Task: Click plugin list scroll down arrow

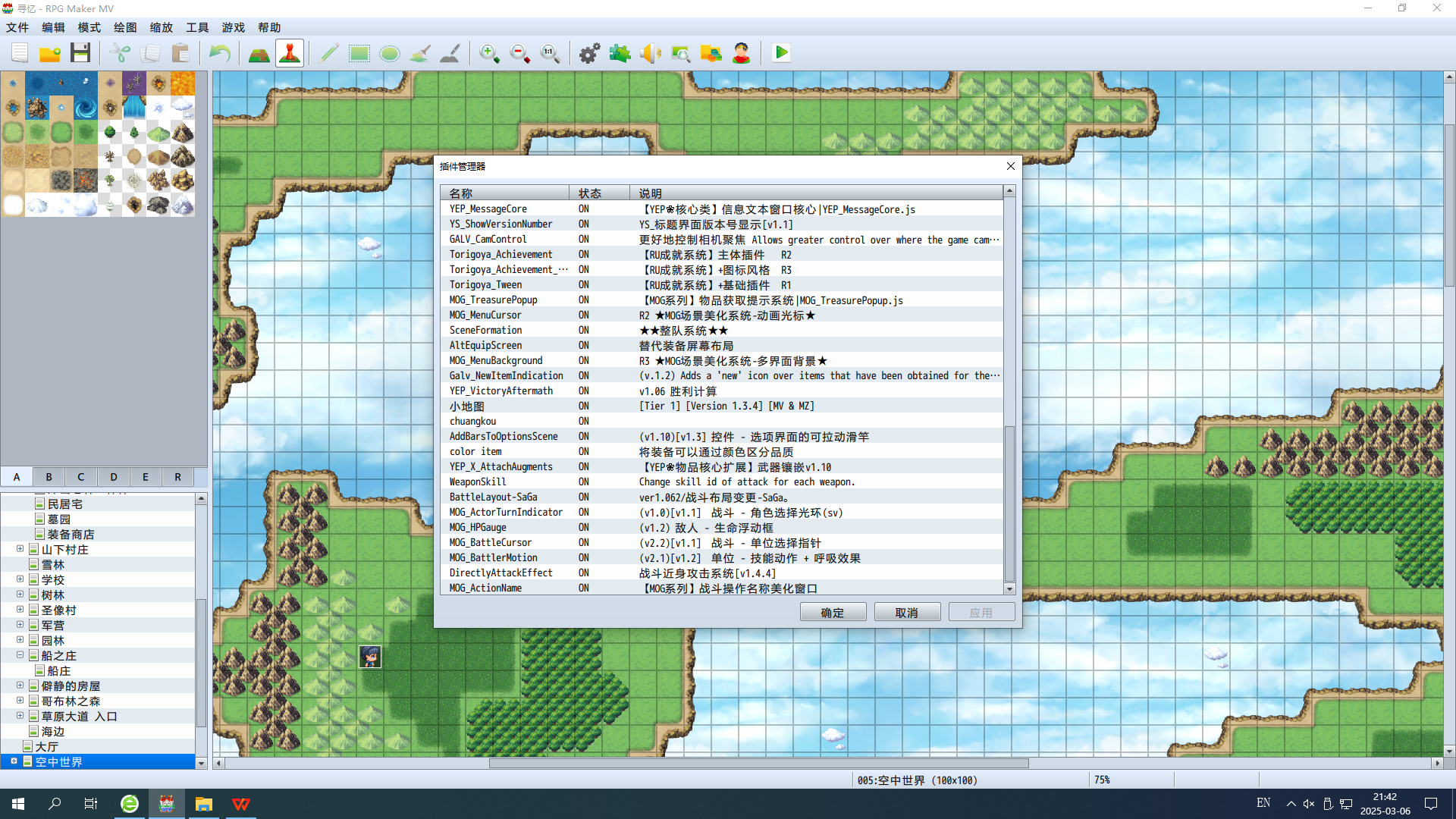Action: click(1009, 588)
